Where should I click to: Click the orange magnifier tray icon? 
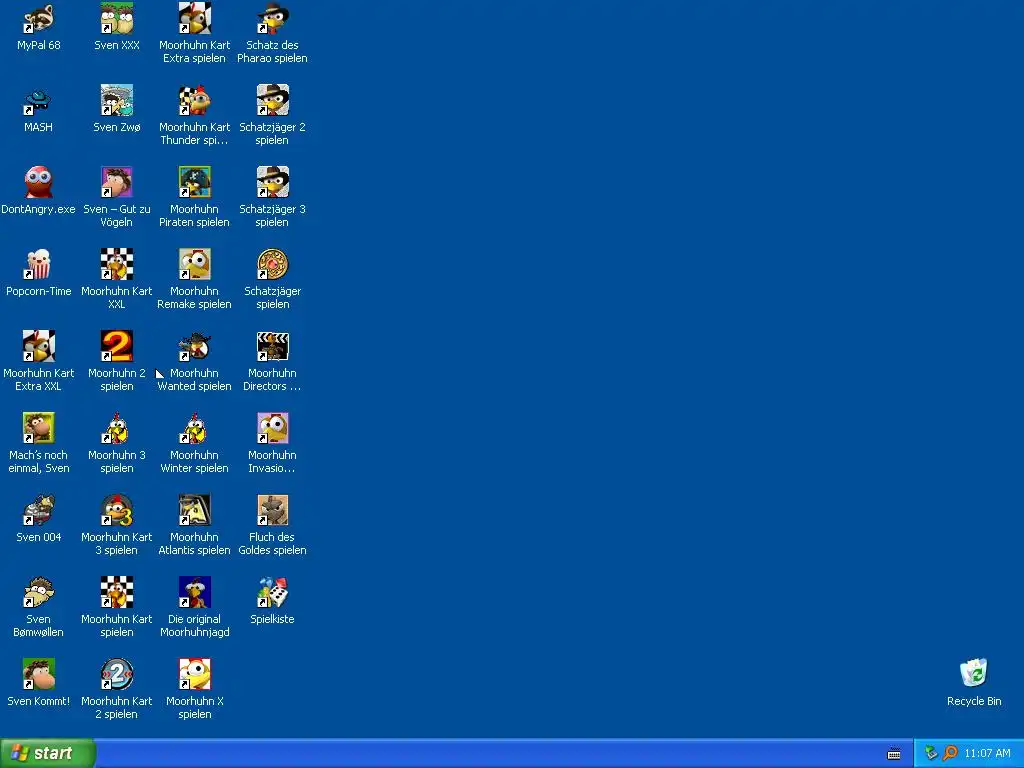point(950,754)
